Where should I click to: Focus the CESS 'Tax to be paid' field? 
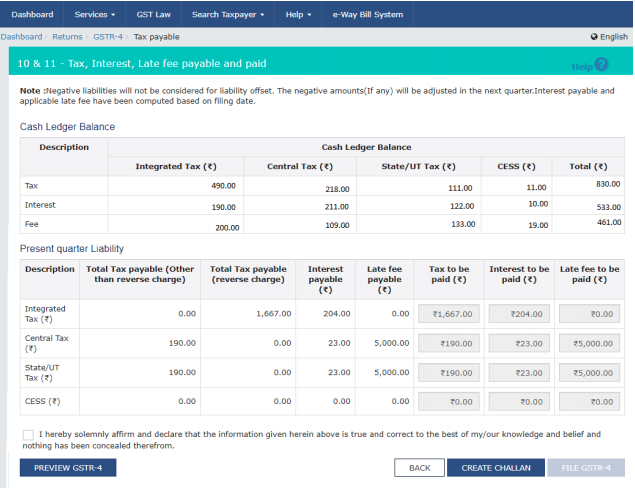448,401
